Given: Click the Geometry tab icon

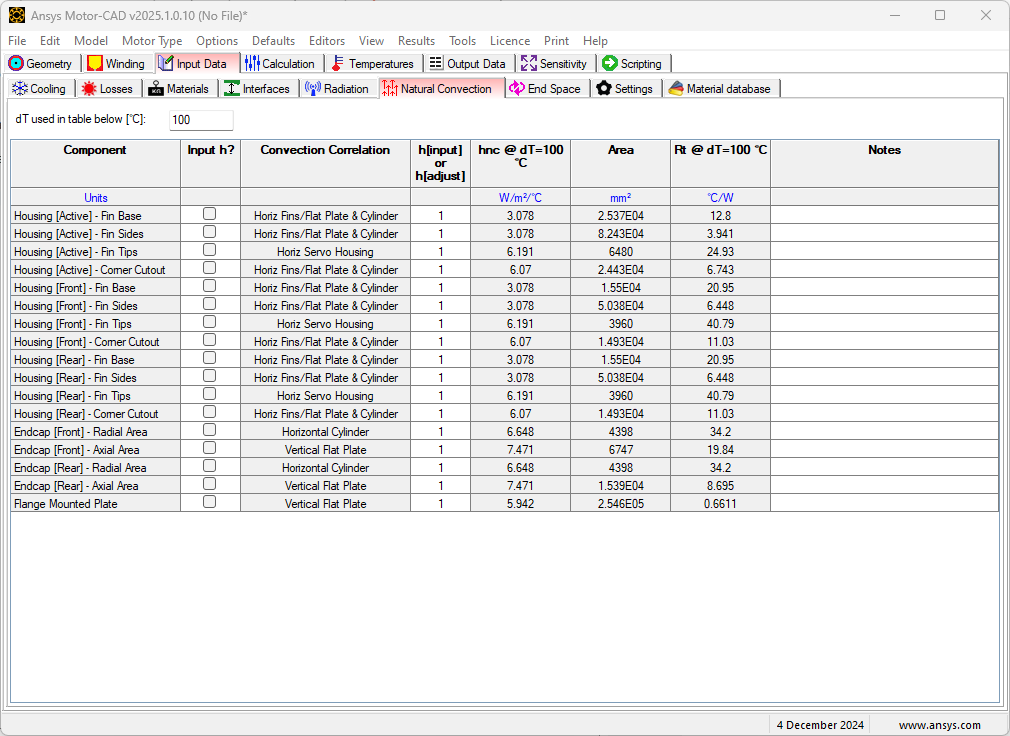Looking at the screenshot, I should click(x=16, y=63).
